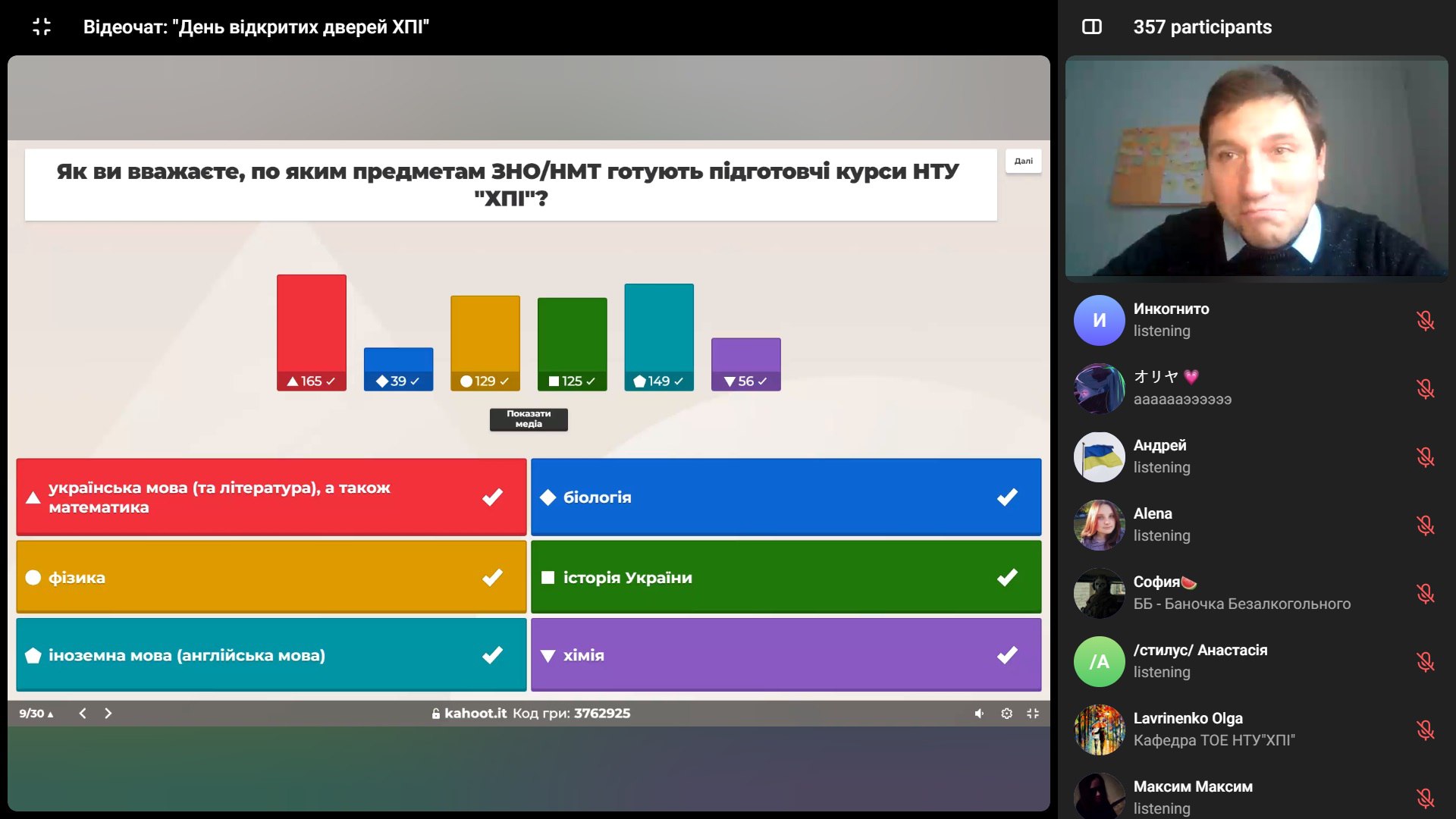Click muted mic icon for Андрей

[1426, 457]
